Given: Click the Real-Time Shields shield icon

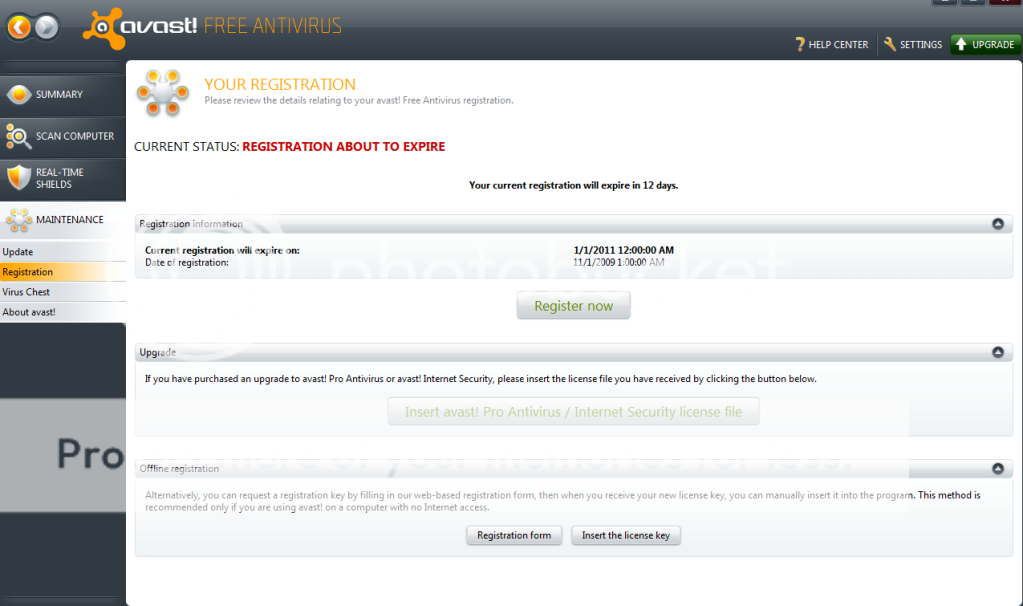Looking at the screenshot, I should coord(19,177).
